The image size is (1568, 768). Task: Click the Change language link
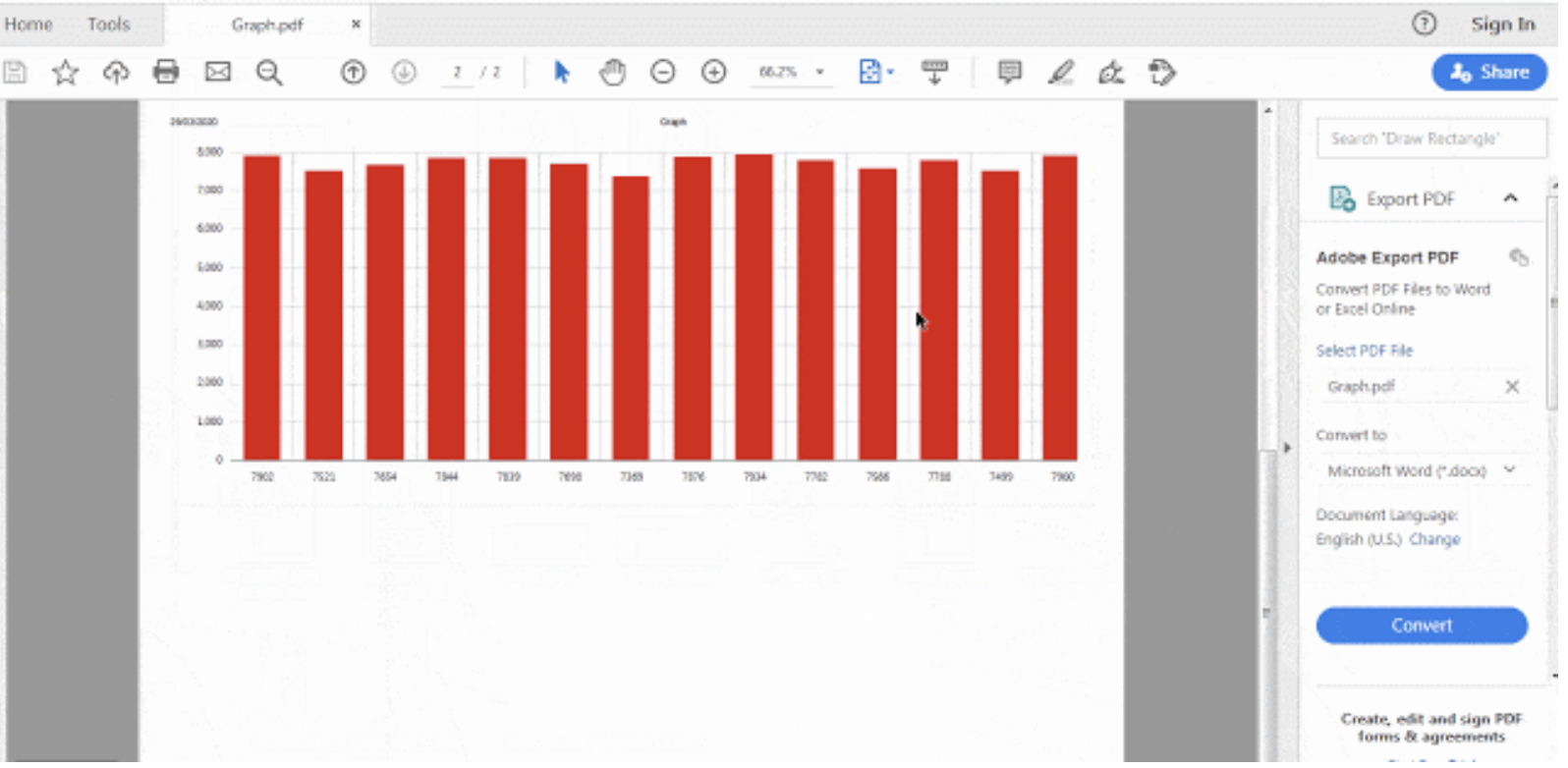click(x=1435, y=540)
